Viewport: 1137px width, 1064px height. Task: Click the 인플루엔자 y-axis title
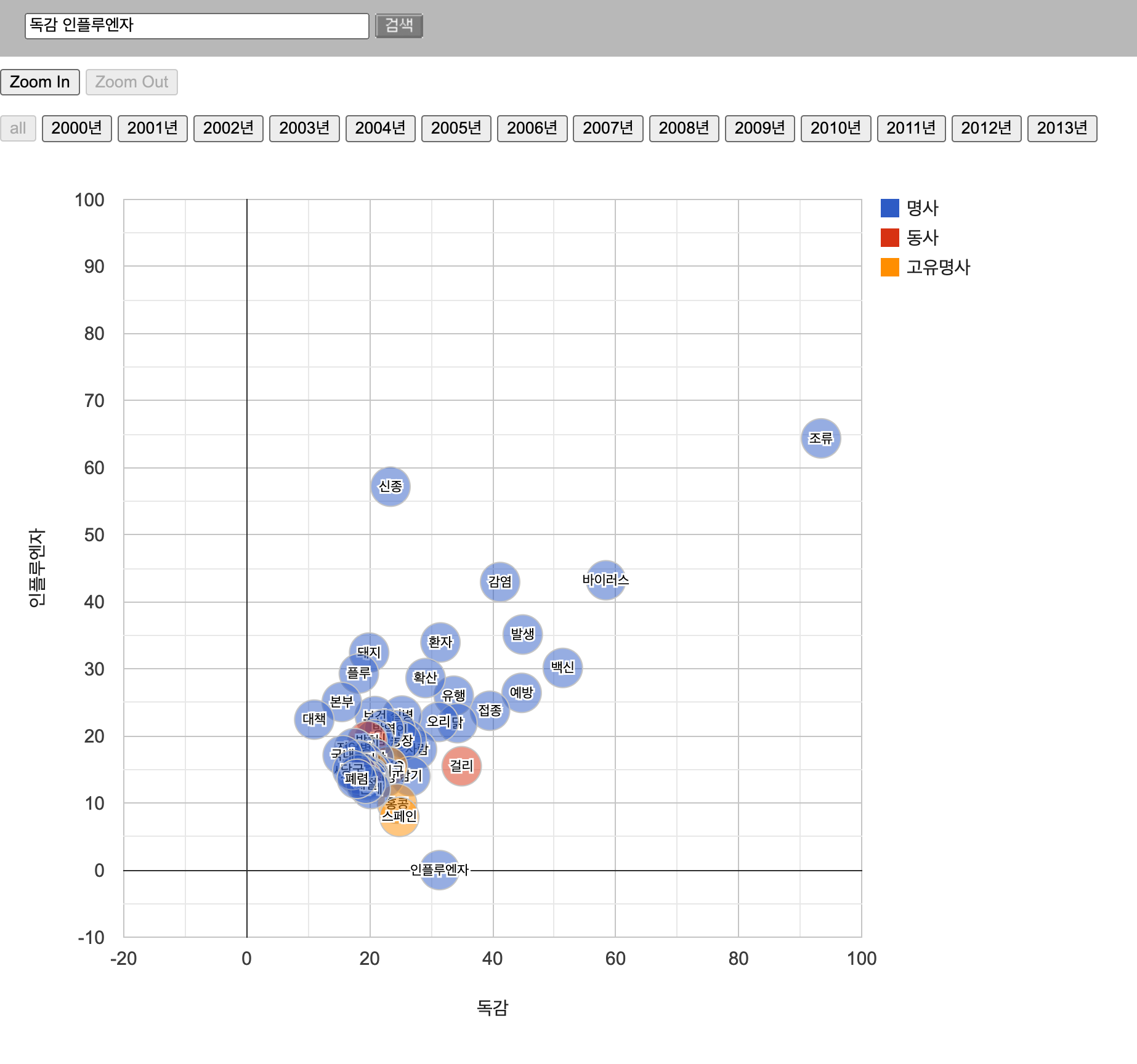(37, 568)
